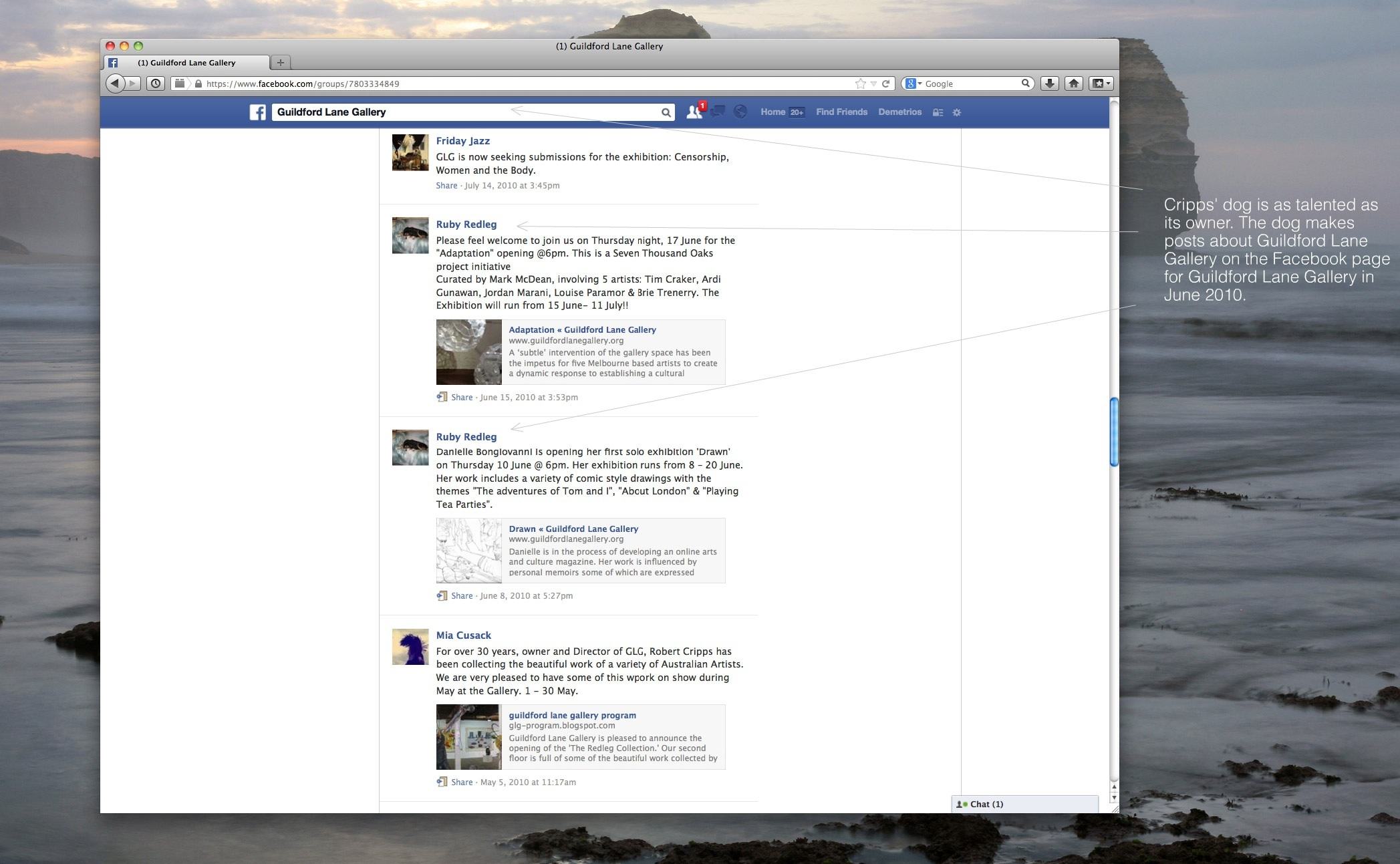Click the Drawn sketch thumbnail image
Image resolution: width=1400 pixels, height=864 pixels.
tap(468, 551)
